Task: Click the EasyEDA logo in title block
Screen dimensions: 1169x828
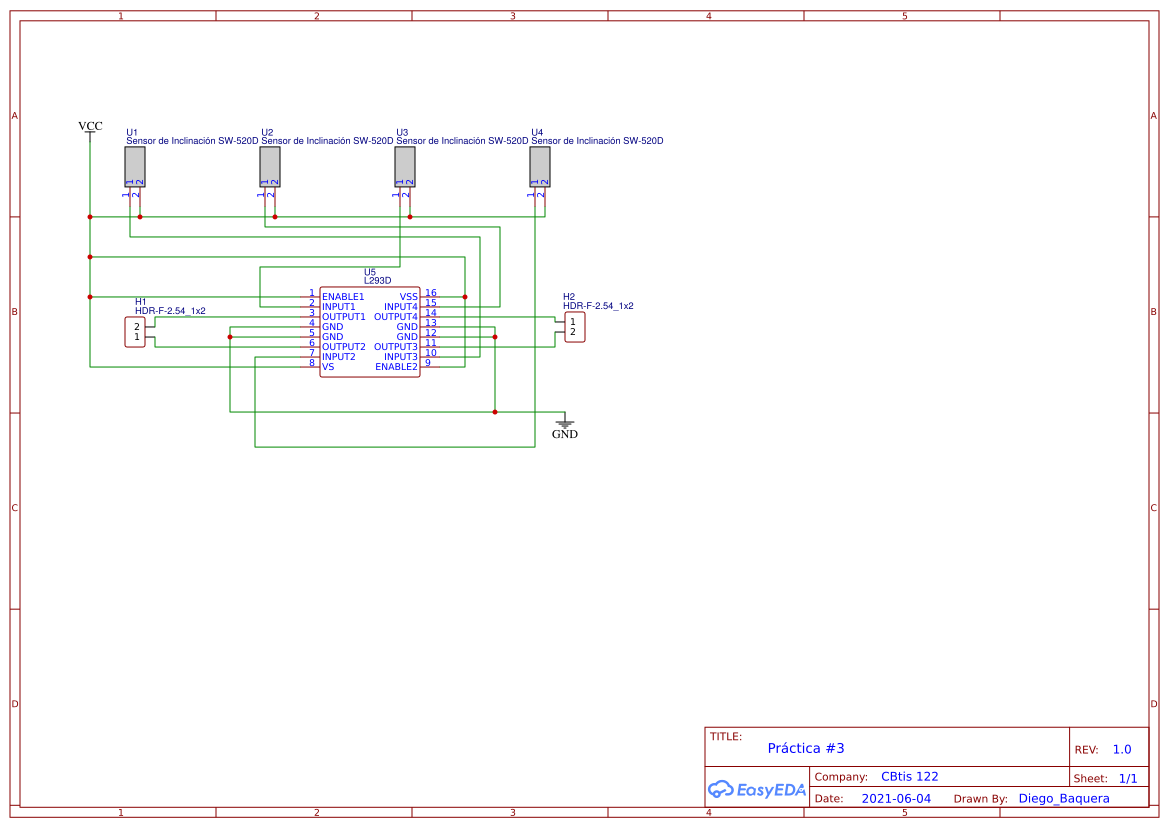Action: click(x=756, y=789)
